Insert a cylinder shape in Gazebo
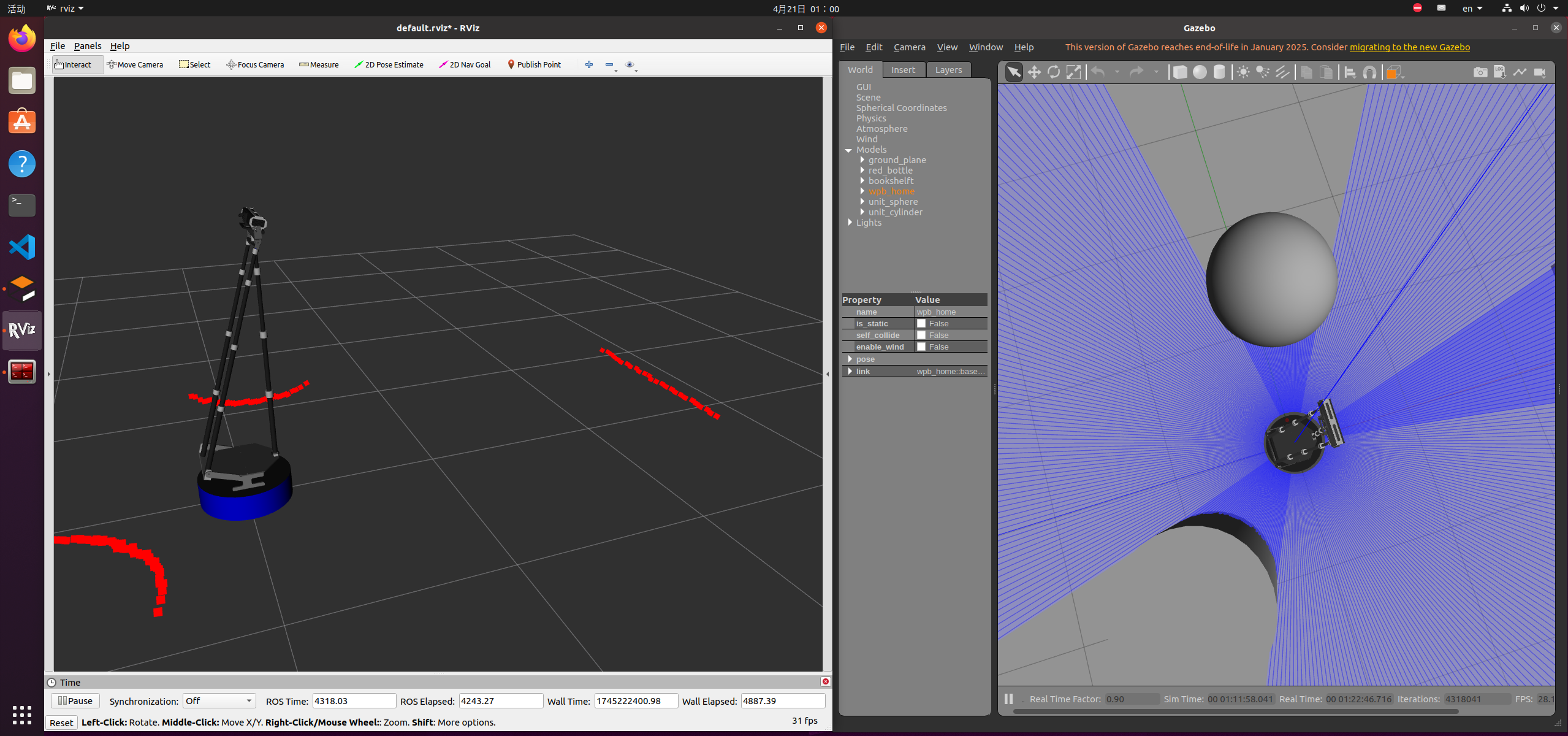The image size is (1568, 736). (1219, 72)
